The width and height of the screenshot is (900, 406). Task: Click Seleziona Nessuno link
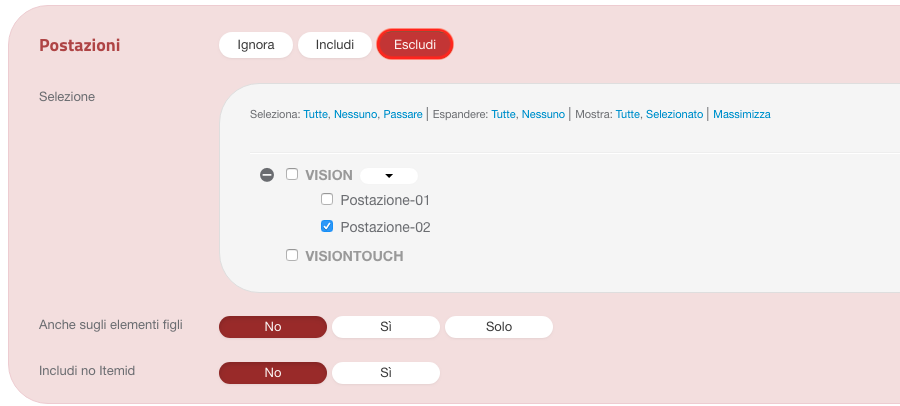point(355,114)
